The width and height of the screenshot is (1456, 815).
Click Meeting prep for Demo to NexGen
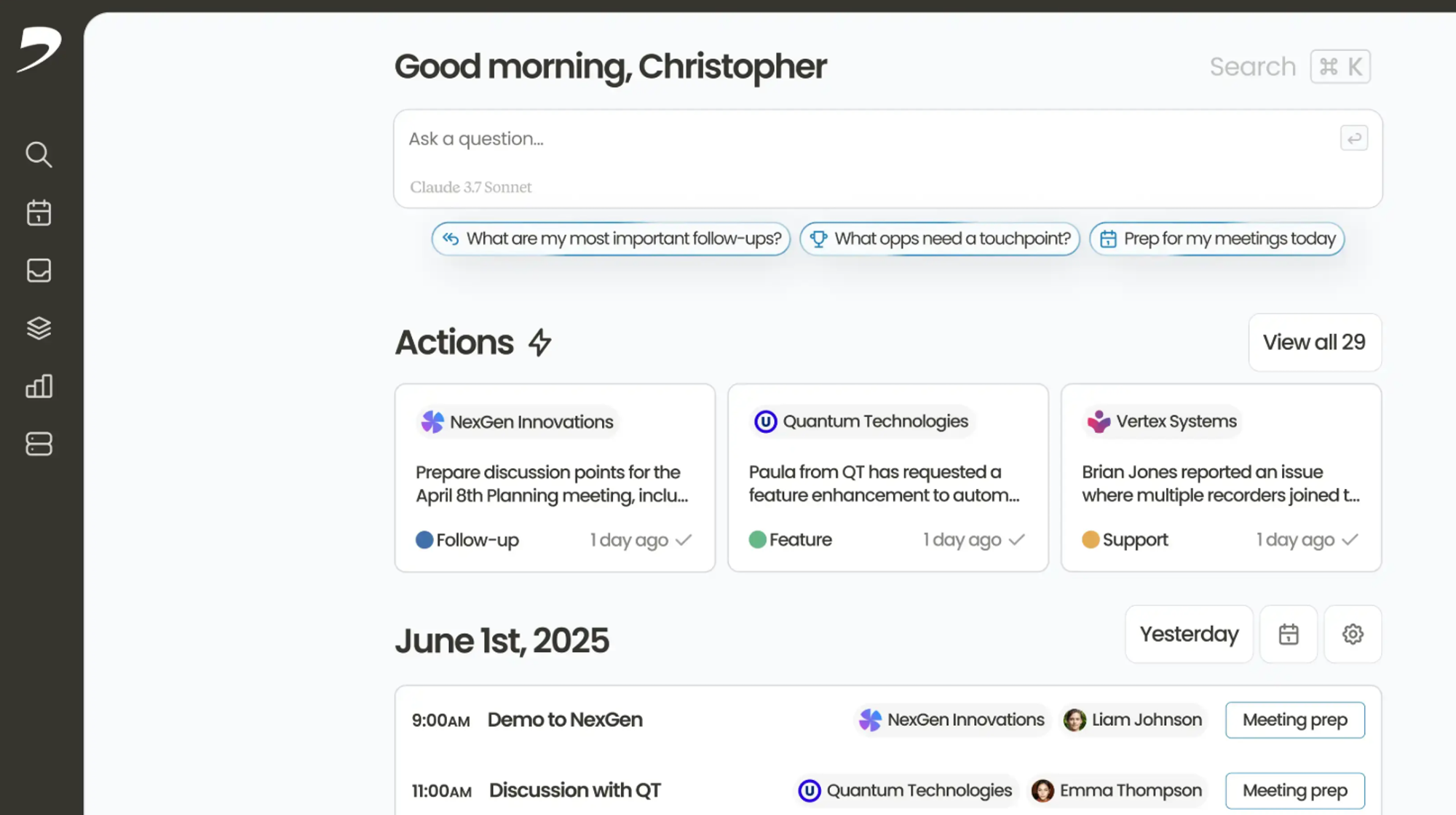click(x=1294, y=720)
